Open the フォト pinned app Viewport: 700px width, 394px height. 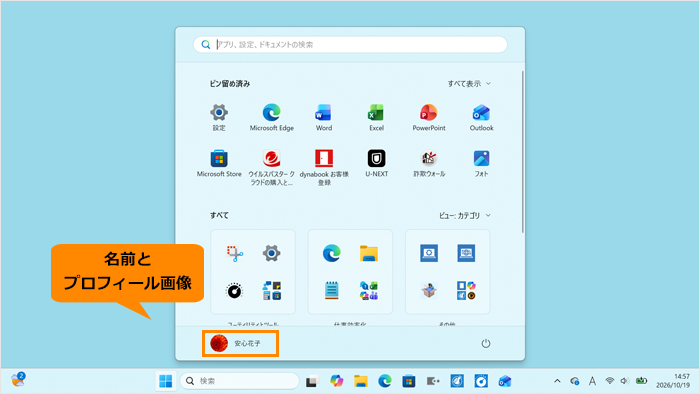click(481, 163)
